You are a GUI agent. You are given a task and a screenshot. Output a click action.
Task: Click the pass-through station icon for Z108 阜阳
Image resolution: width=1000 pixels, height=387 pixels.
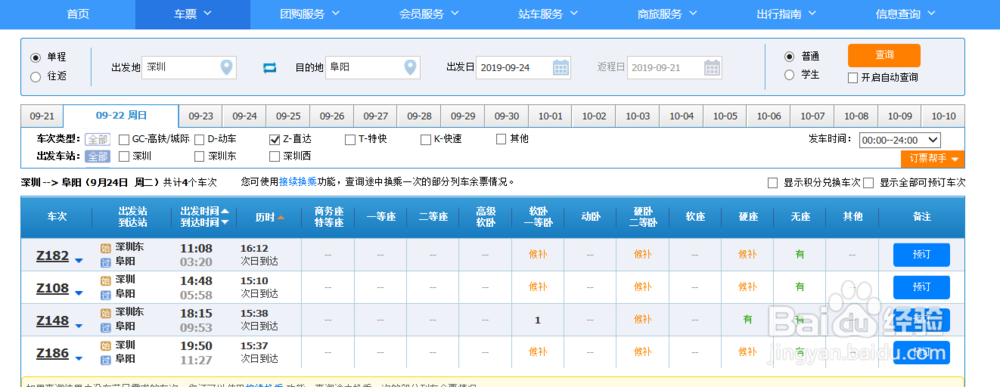point(106,294)
